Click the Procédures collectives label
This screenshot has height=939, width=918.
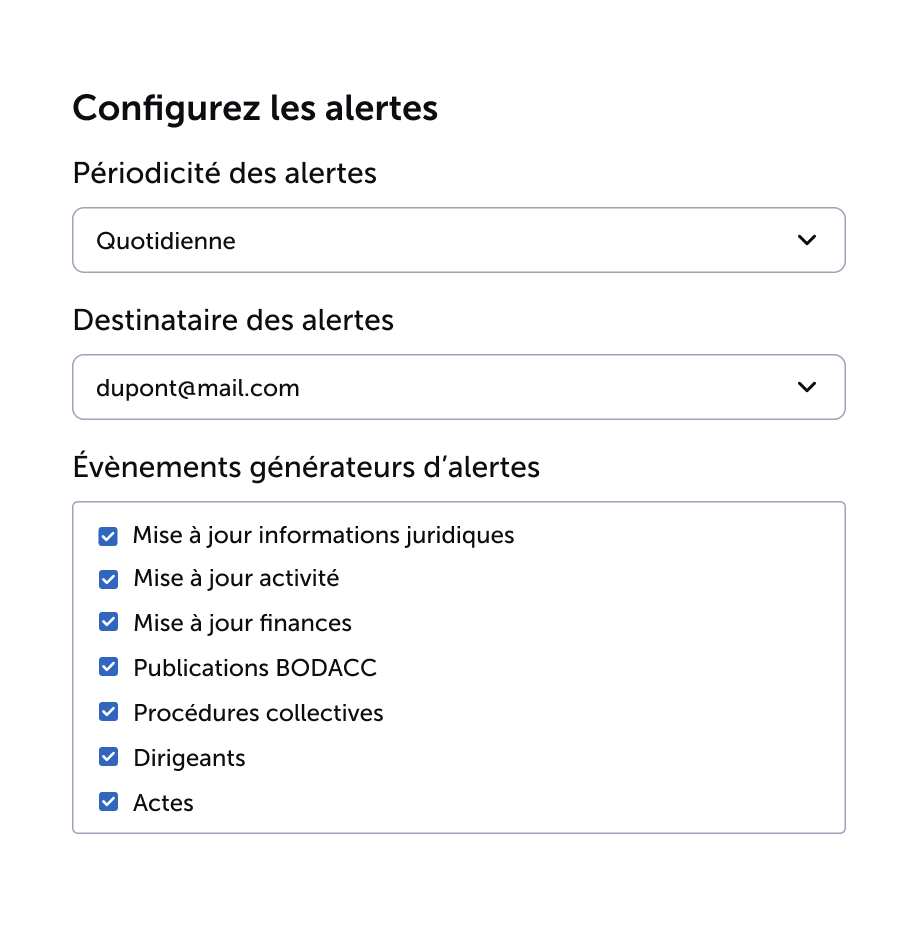coord(258,713)
